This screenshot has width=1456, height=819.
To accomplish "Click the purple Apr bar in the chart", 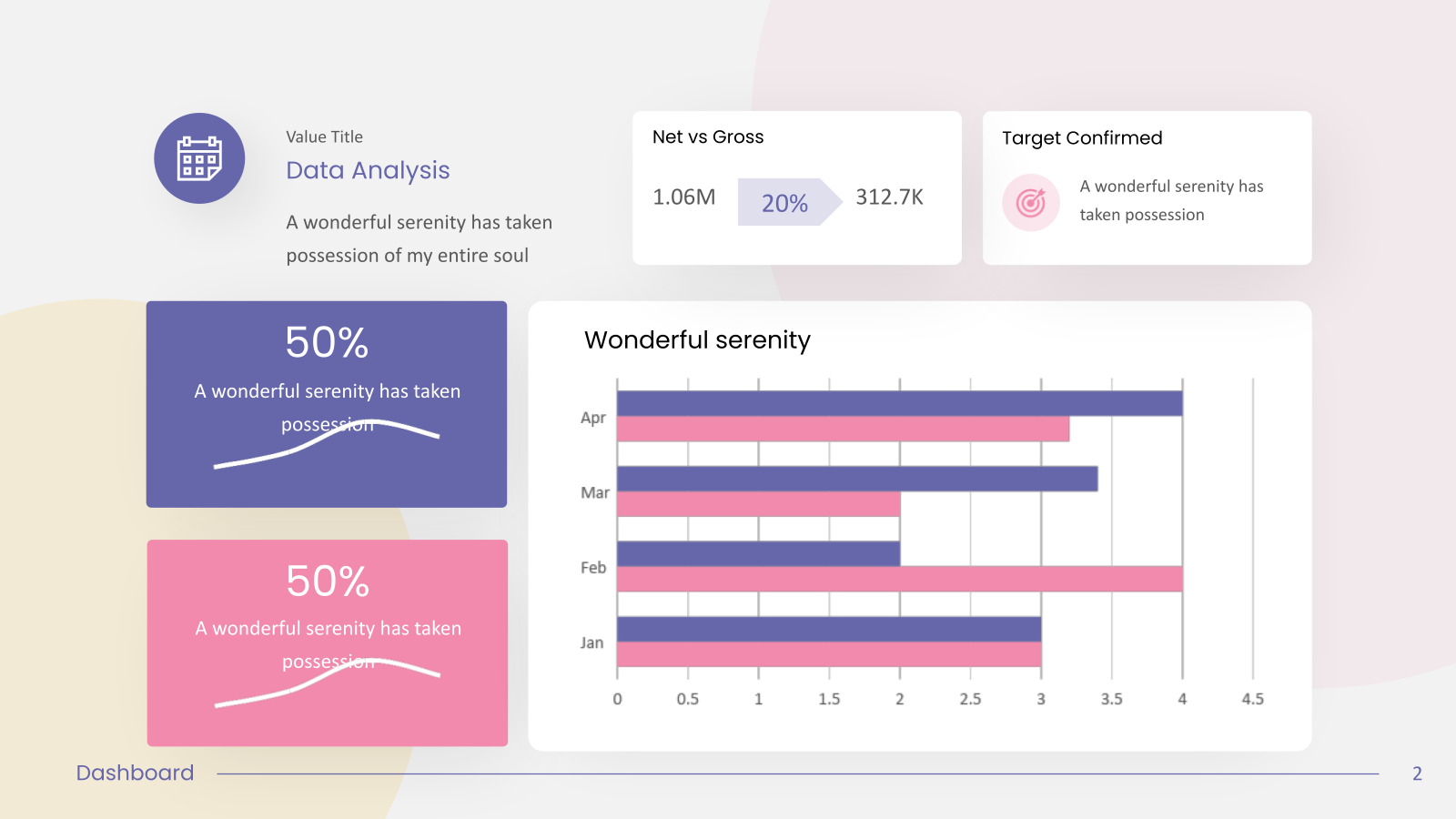I will click(x=900, y=403).
